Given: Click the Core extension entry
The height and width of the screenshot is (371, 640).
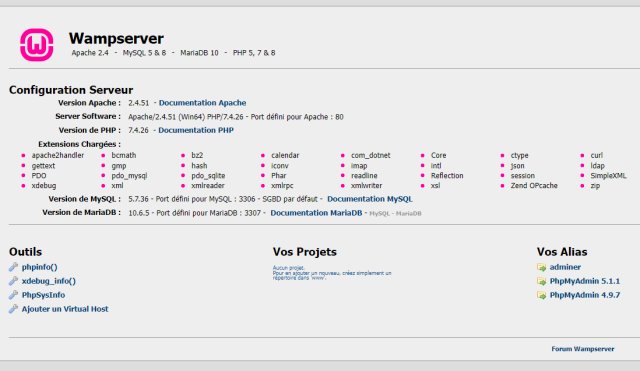Looking at the screenshot, I should (438, 156).
